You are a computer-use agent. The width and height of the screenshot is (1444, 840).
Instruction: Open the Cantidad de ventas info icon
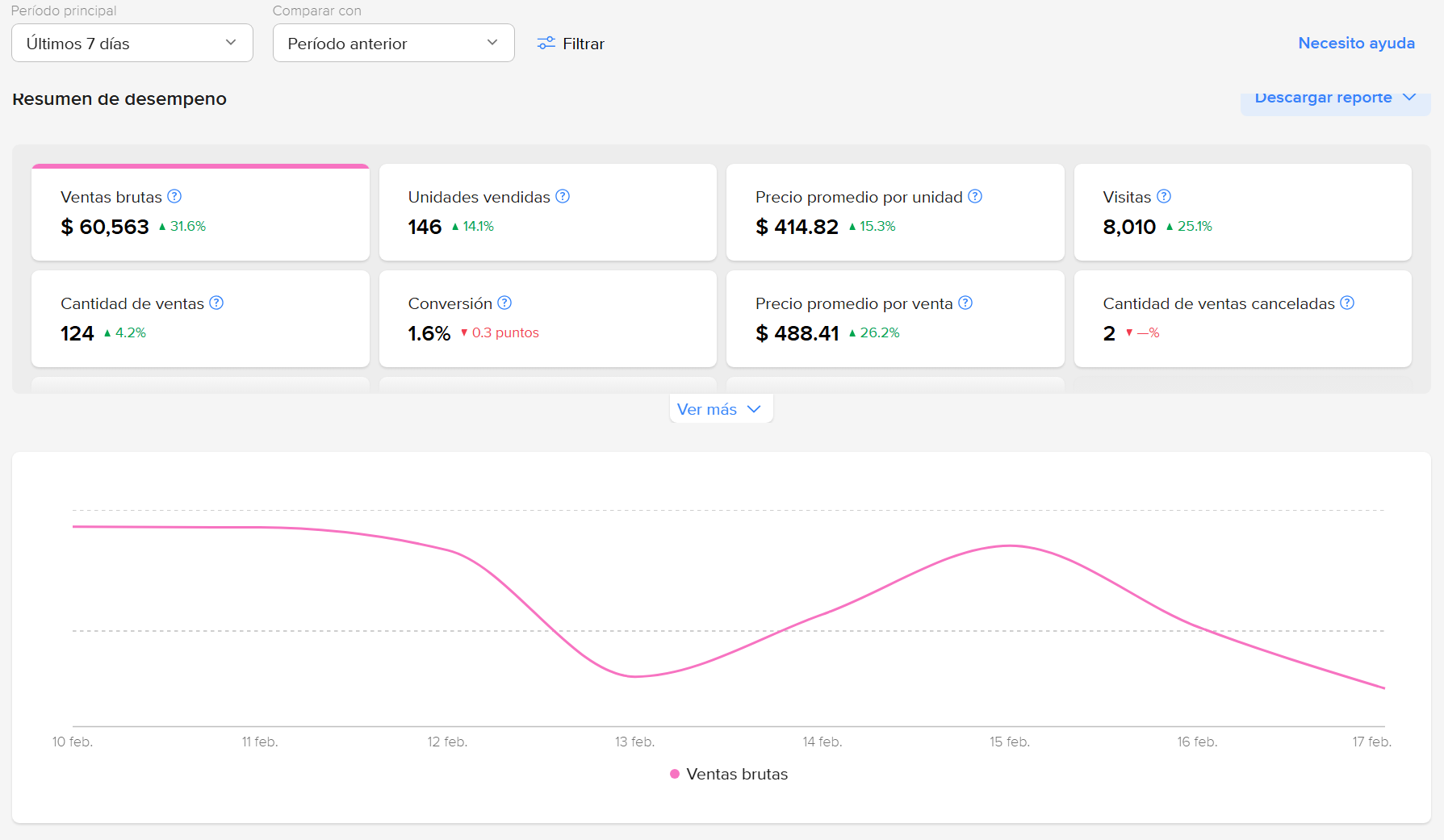pos(216,303)
